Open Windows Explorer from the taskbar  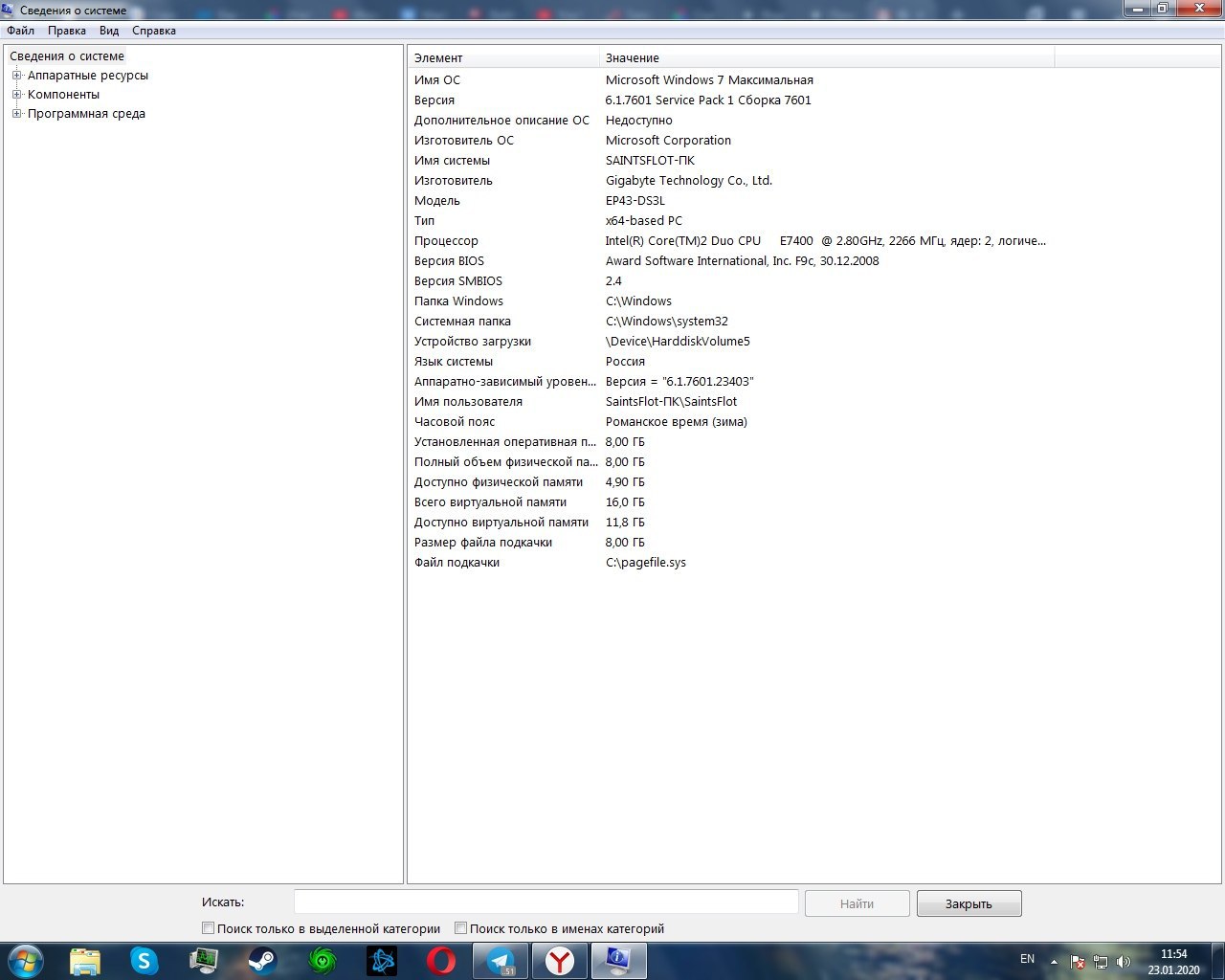[x=85, y=961]
